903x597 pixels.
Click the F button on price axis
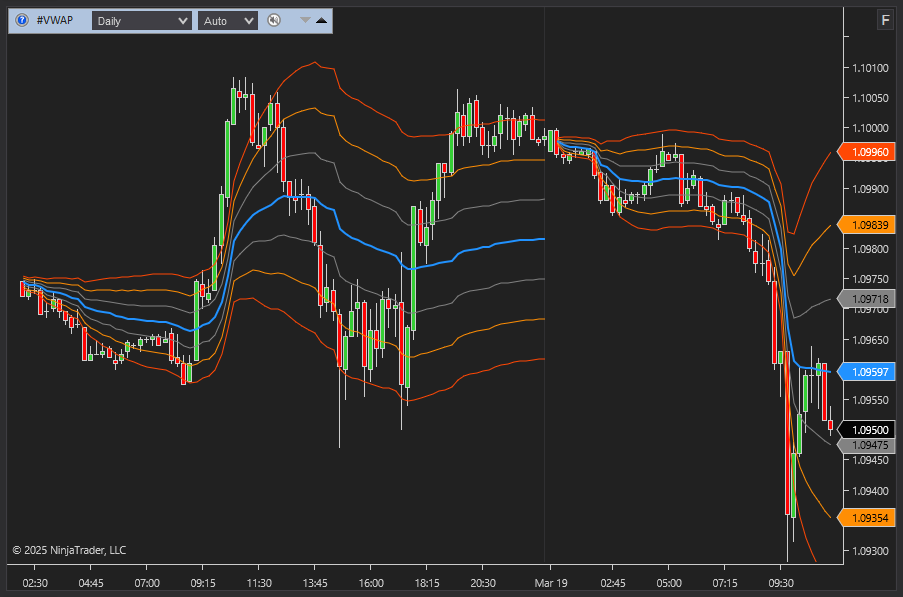(884, 20)
